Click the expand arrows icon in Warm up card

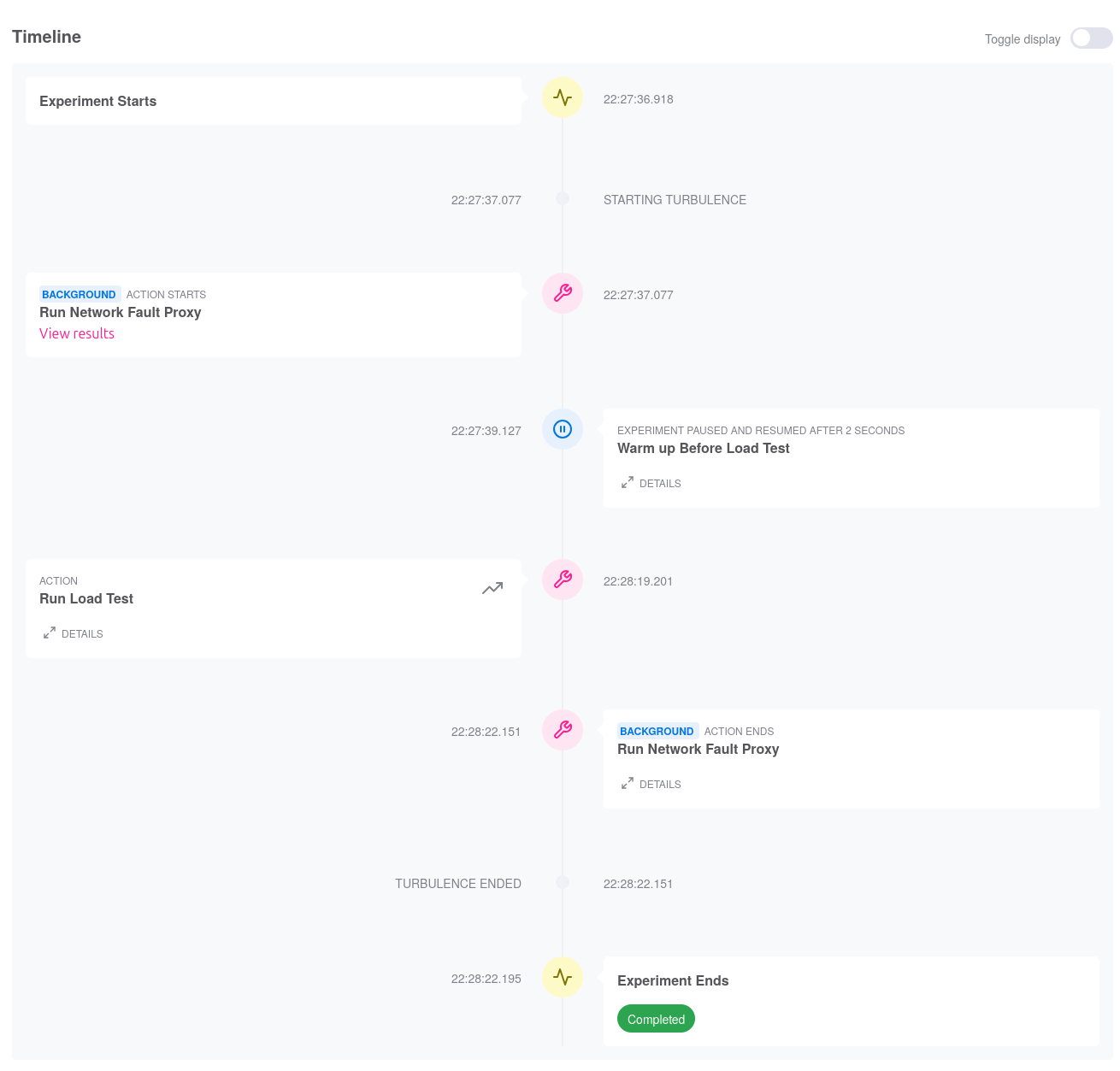pos(628,482)
